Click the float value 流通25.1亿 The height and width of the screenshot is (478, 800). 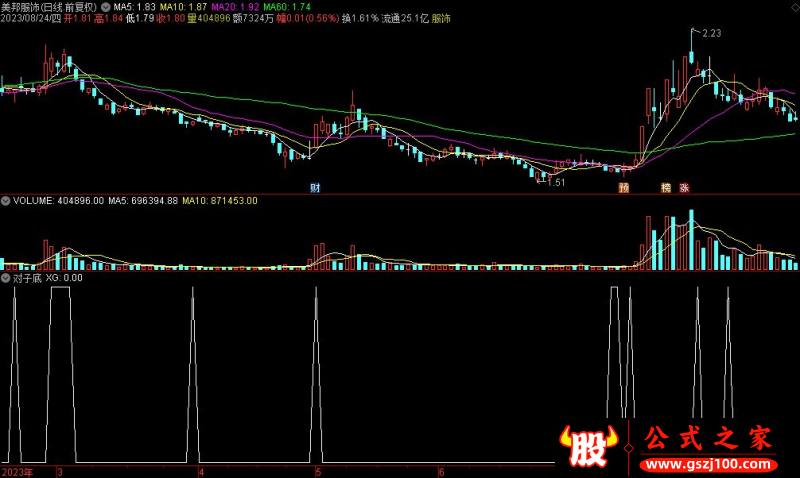405,18
